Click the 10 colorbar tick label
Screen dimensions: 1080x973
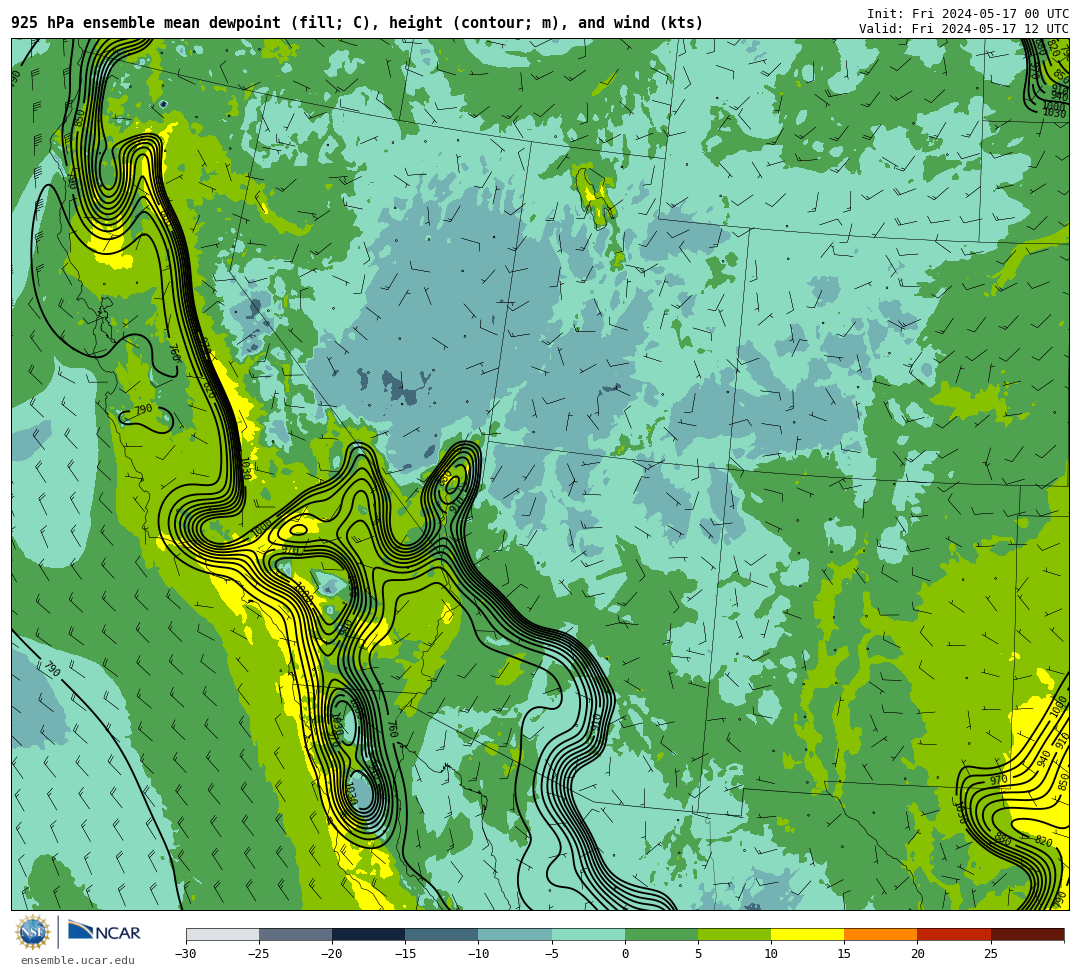pyautogui.click(x=771, y=954)
